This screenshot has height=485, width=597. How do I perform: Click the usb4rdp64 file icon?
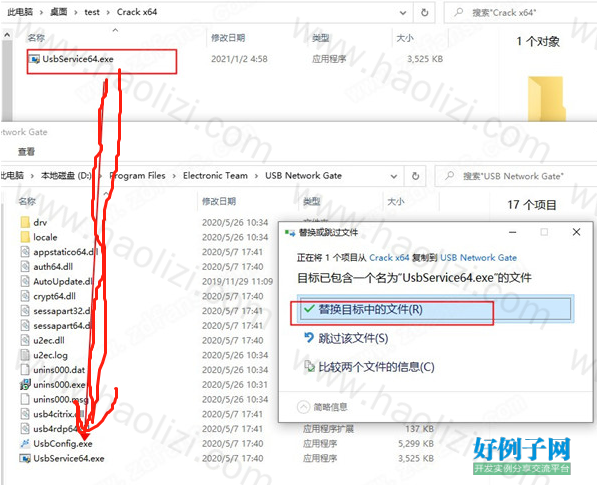25,429
